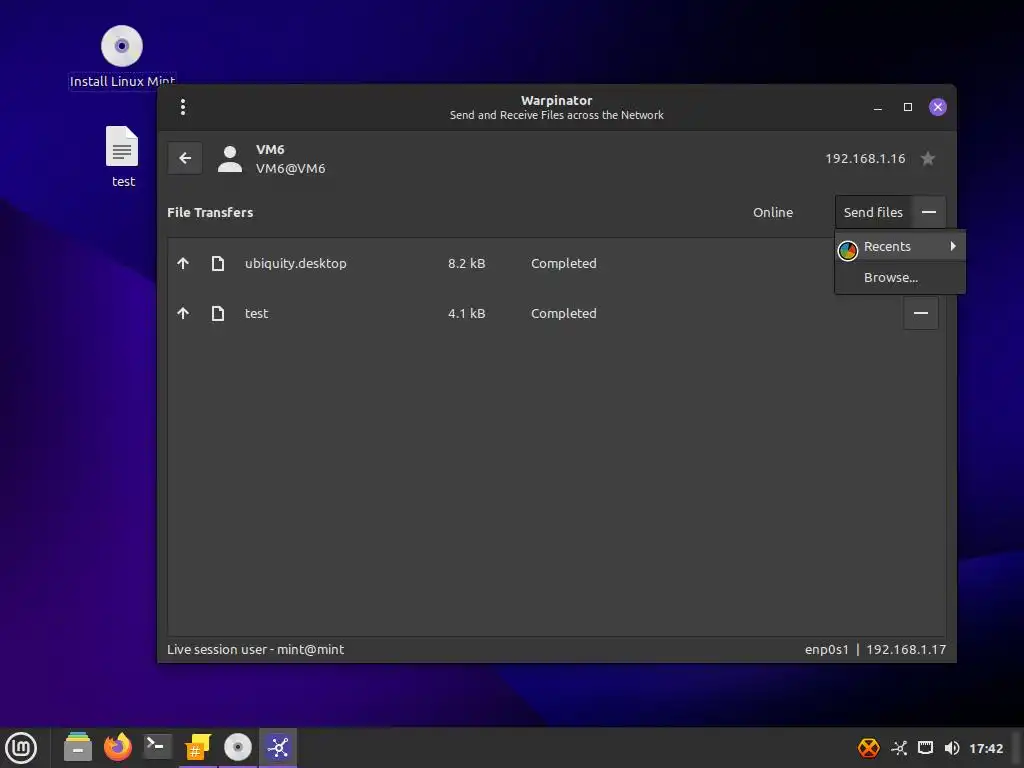
Task: Mark VM6 as favorite with the star
Action: click(x=927, y=159)
